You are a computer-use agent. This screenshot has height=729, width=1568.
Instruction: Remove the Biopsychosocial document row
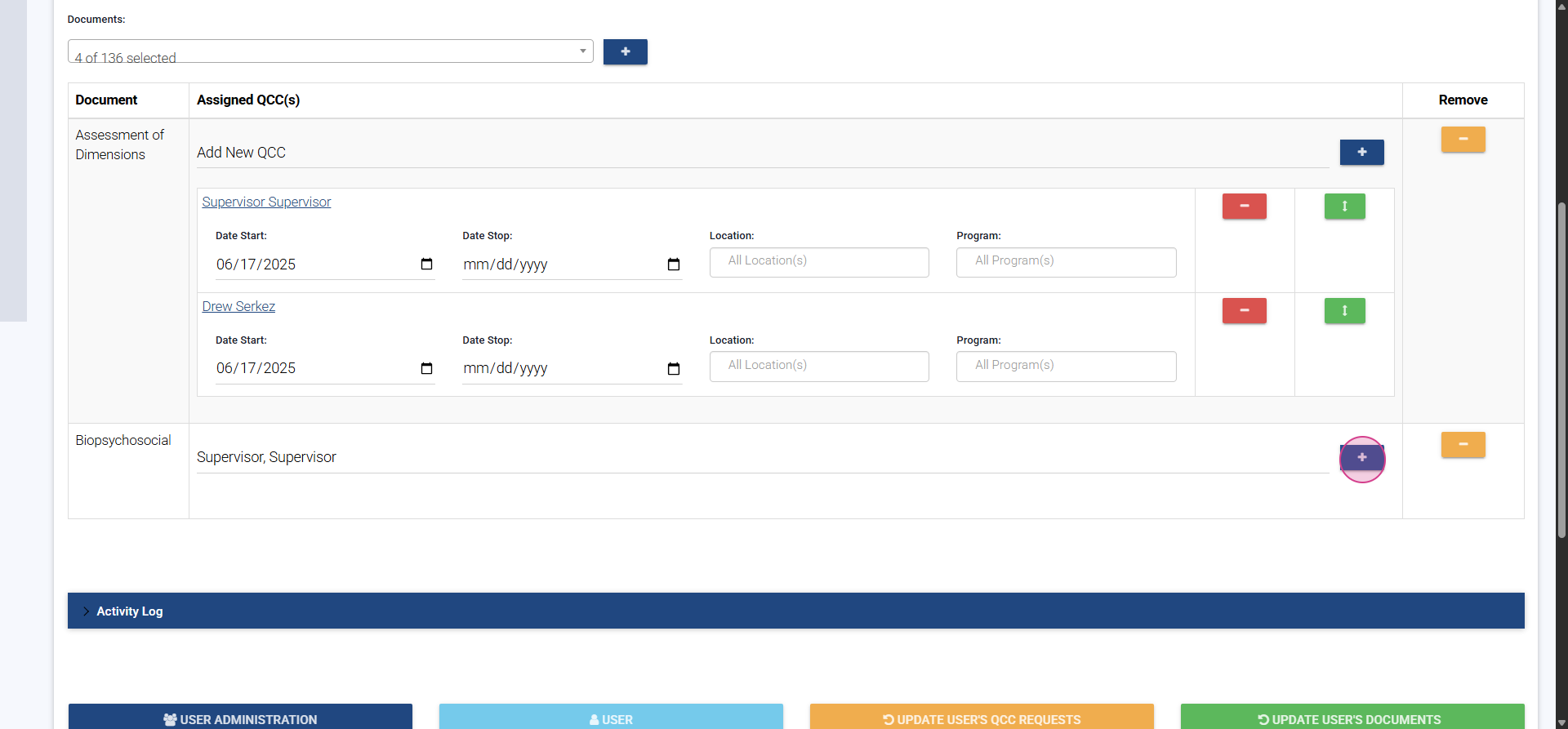(x=1462, y=444)
